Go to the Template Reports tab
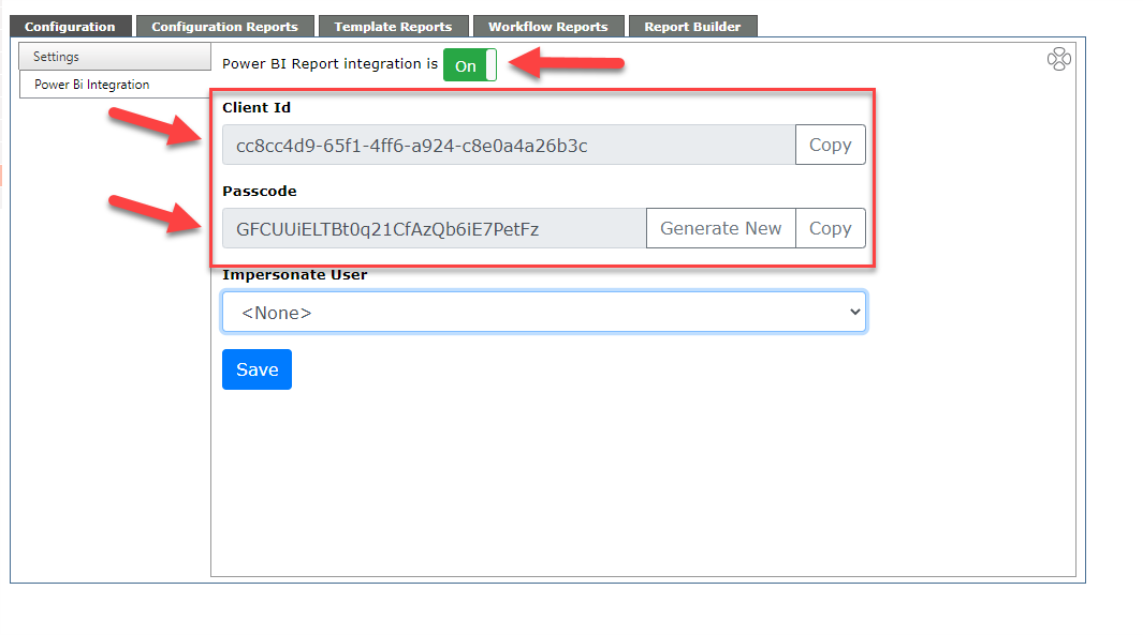The image size is (1143, 635). (x=393, y=26)
